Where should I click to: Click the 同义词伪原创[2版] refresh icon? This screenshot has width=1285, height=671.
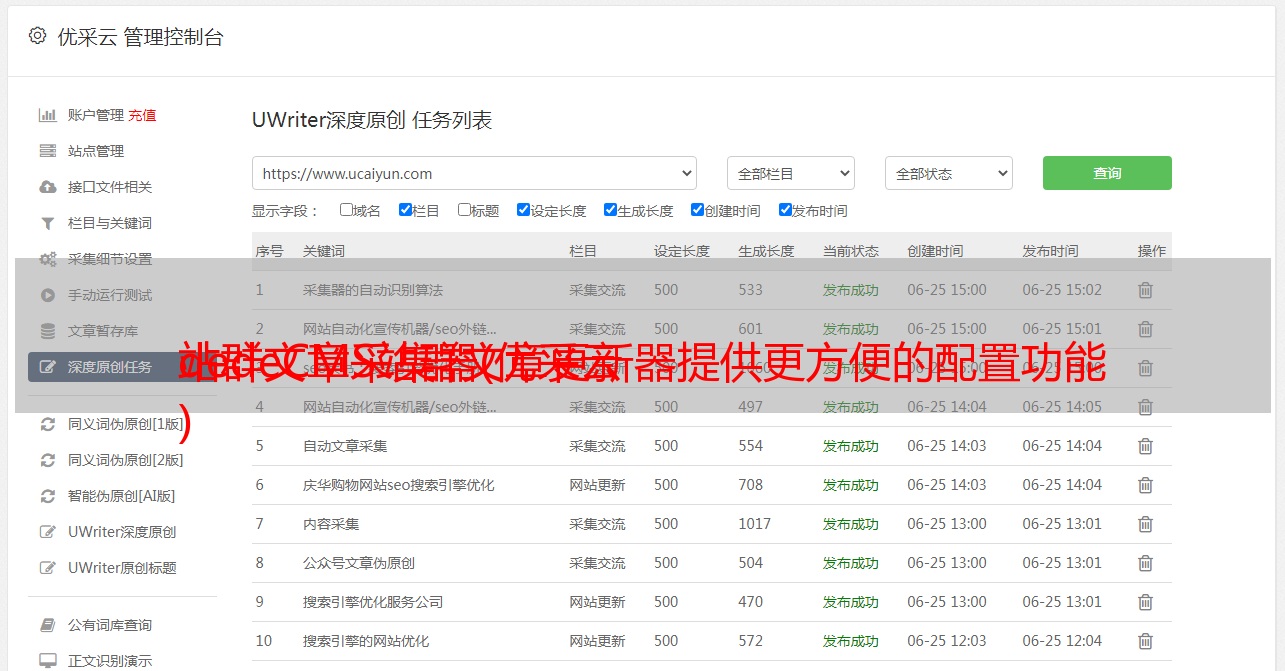point(47,460)
